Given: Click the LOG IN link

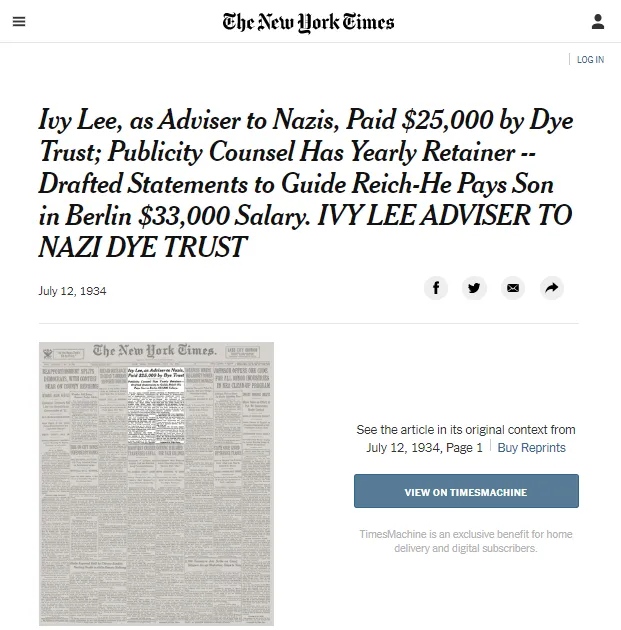Looking at the screenshot, I should 590,59.
